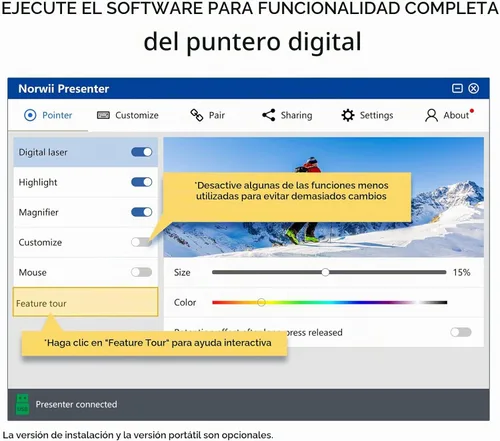This screenshot has height=441, width=500.
Task: Open the About tab label
Action: [456, 115]
